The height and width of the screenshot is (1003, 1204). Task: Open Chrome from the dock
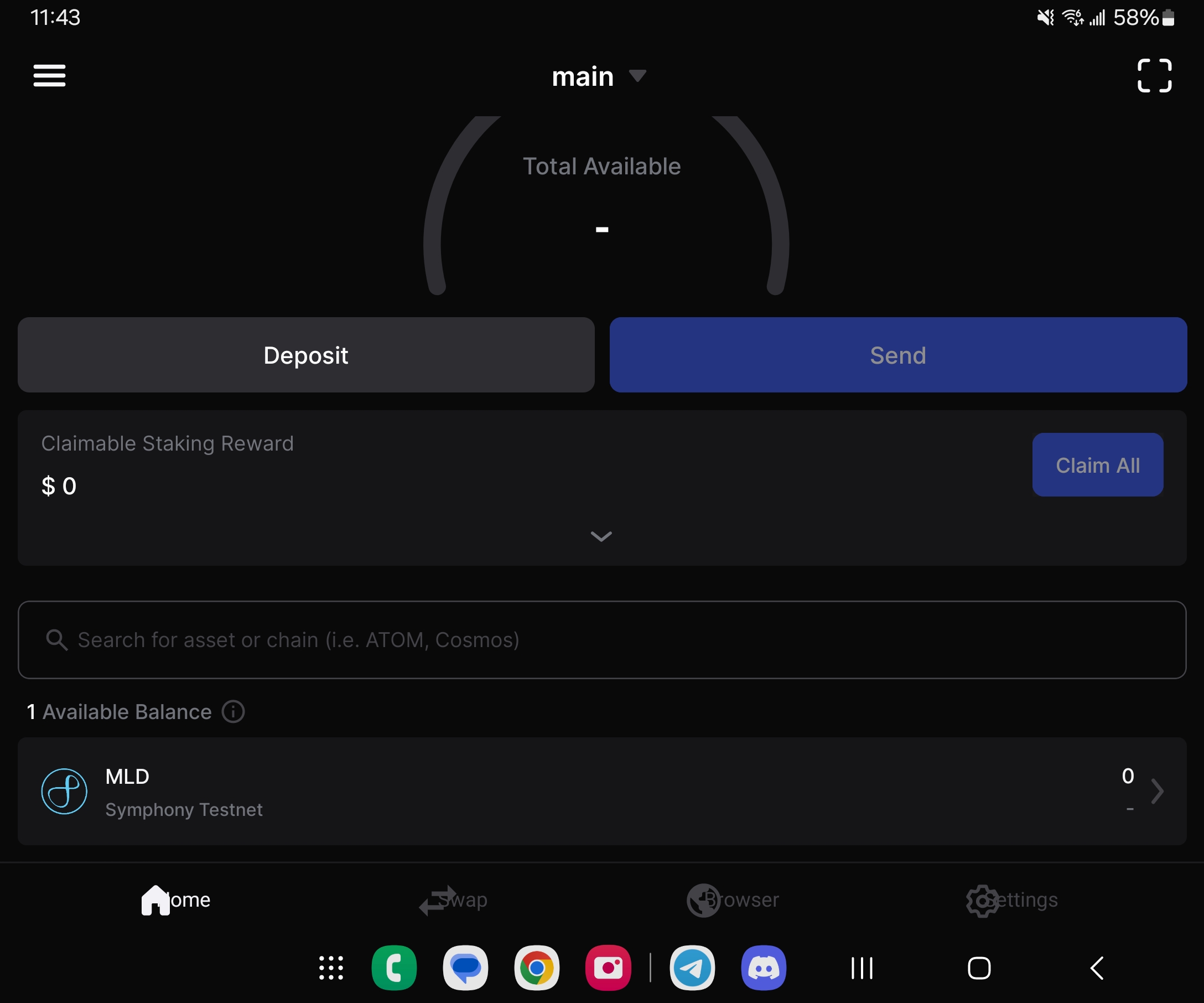pyautogui.click(x=537, y=968)
